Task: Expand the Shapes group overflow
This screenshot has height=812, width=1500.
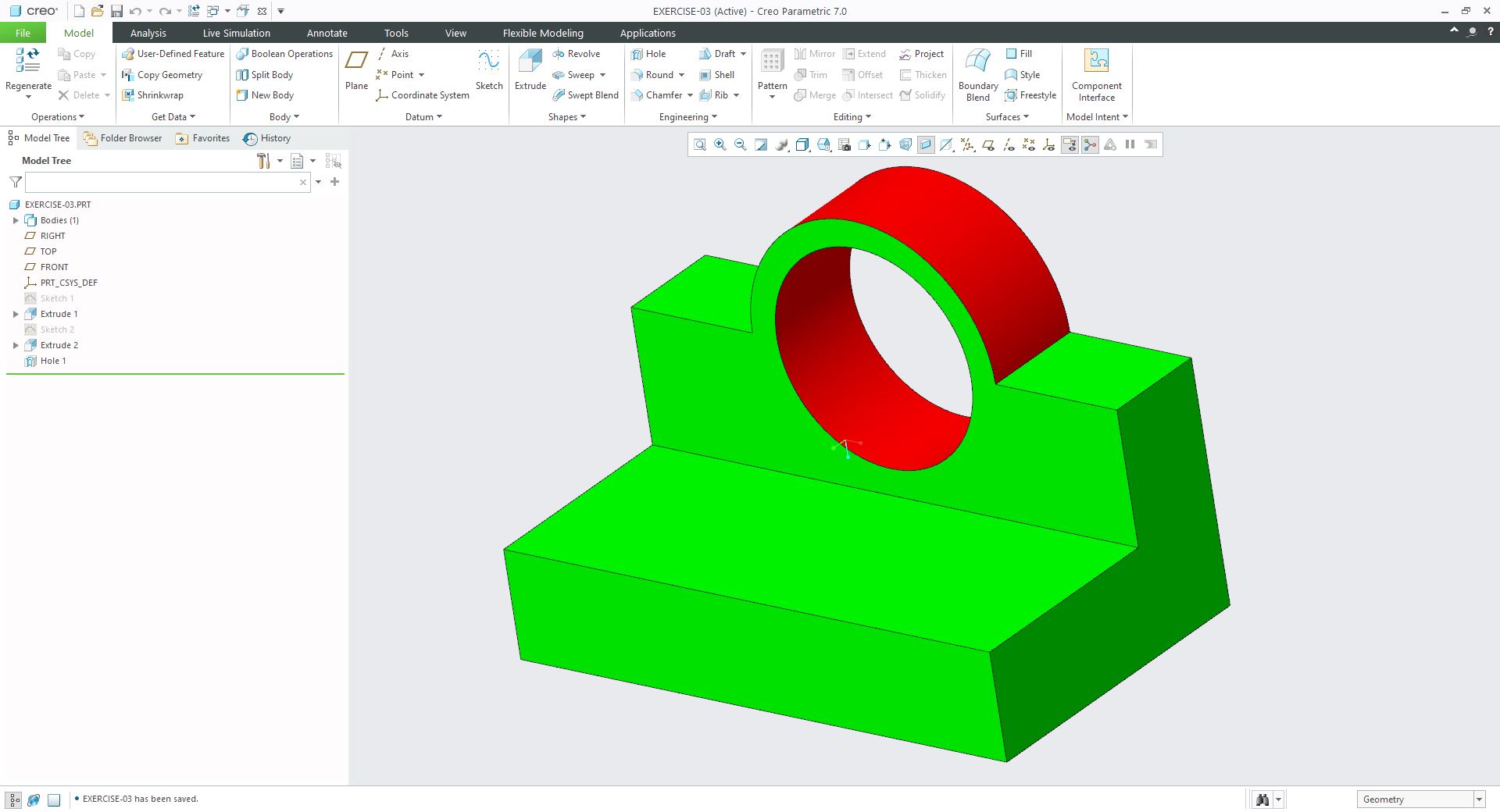Action: click(x=566, y=117)
